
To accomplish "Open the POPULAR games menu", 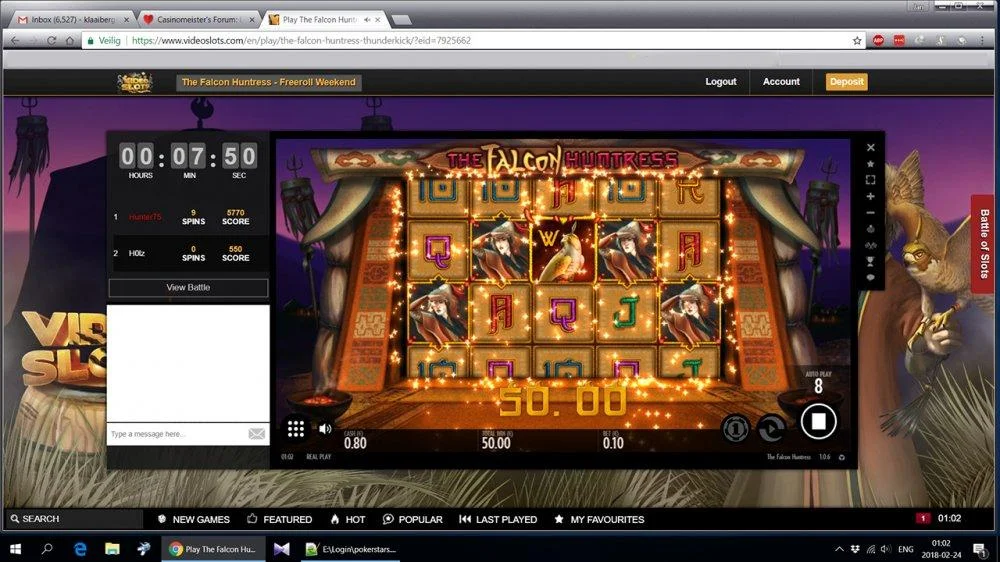I will [x=413, y=519].
